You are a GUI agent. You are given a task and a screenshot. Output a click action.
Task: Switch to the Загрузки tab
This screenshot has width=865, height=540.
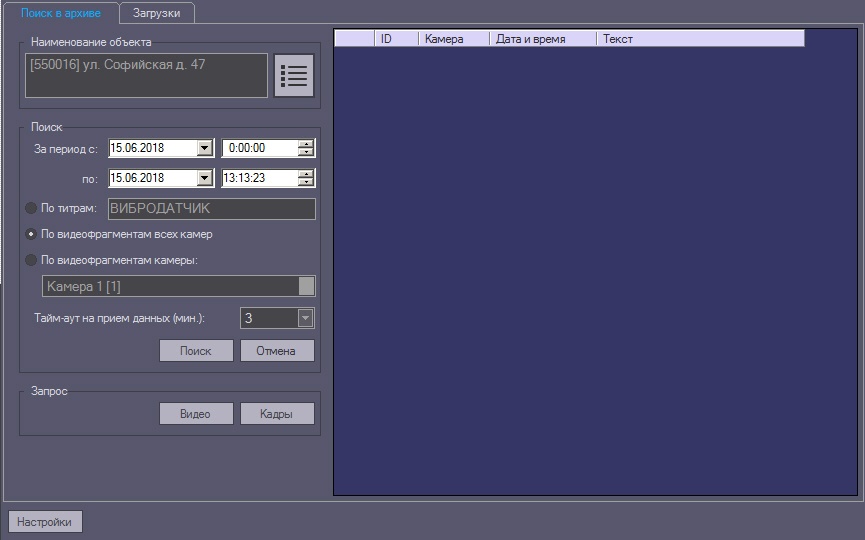[156, 13]
